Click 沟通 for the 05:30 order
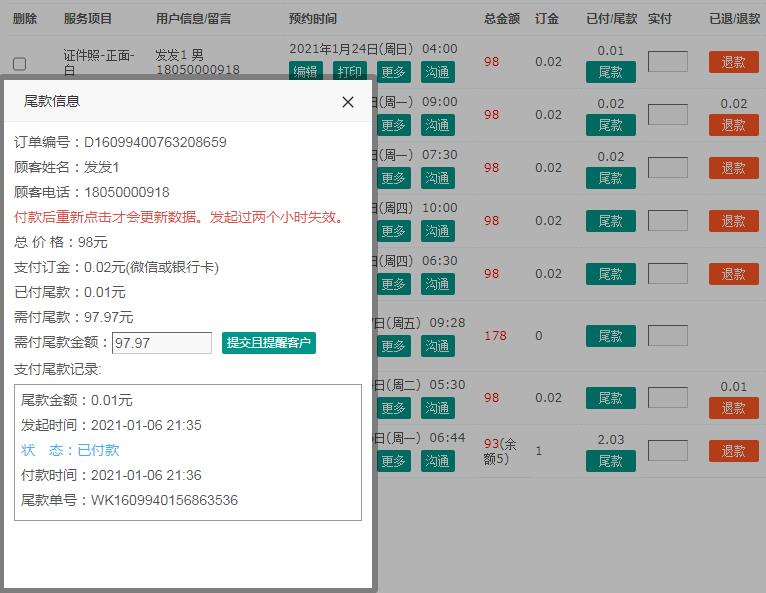766x593 pixels. pyautogui.click(x=437, y=408)
